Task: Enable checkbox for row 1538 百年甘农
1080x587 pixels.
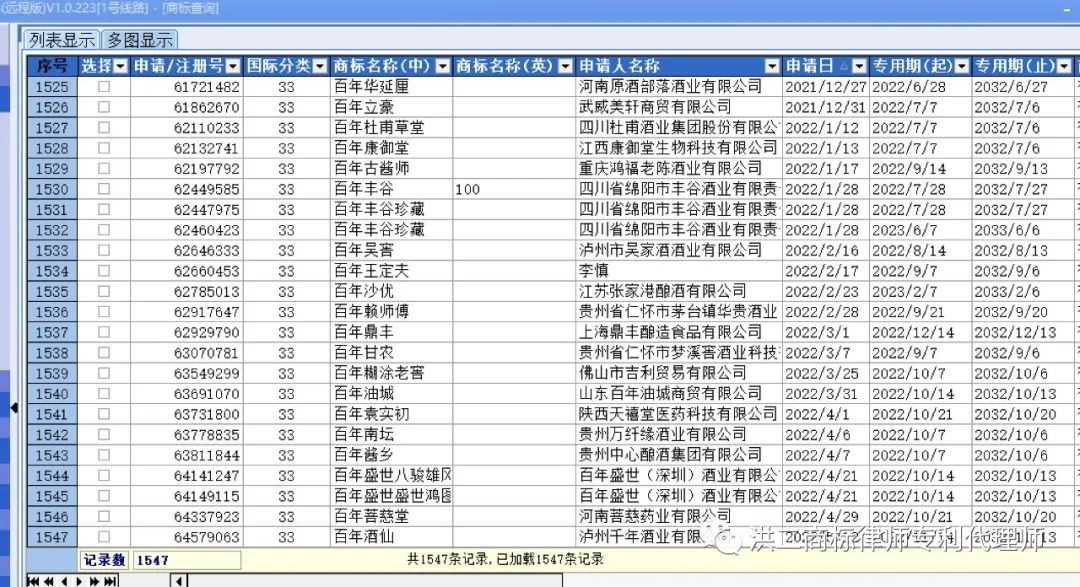Action: 104,353
